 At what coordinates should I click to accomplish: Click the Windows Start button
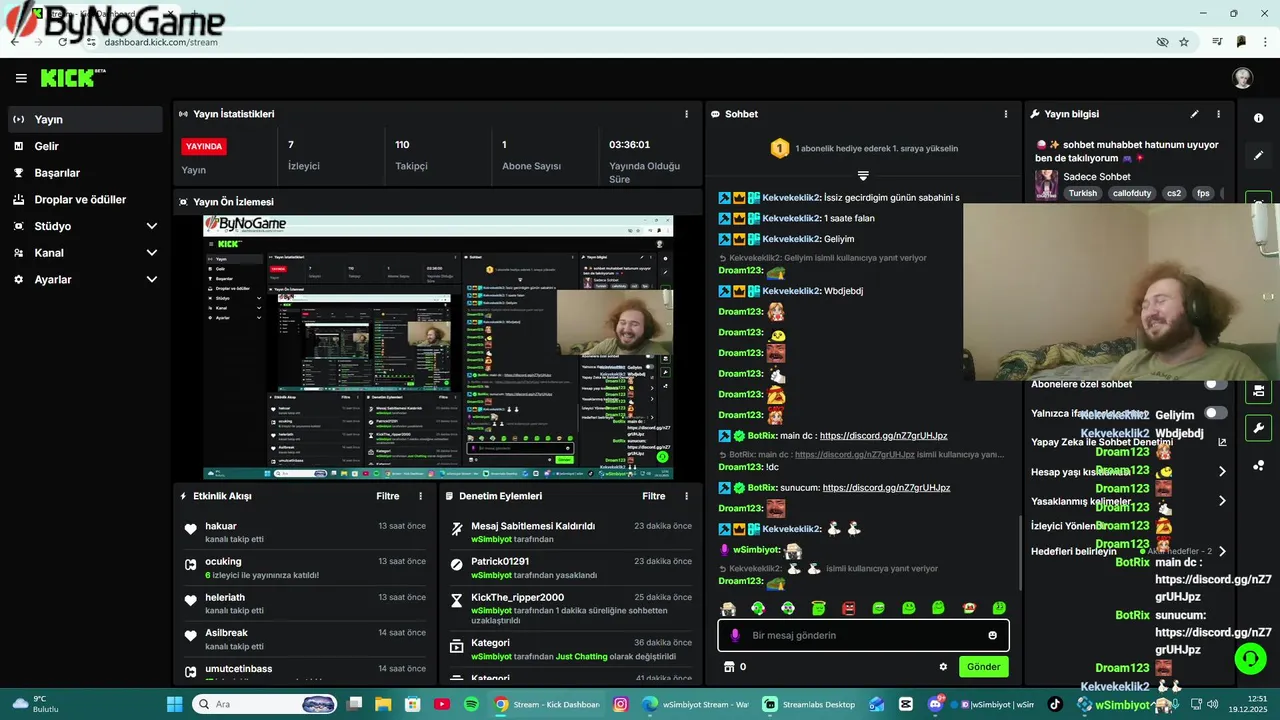point(174,704)
